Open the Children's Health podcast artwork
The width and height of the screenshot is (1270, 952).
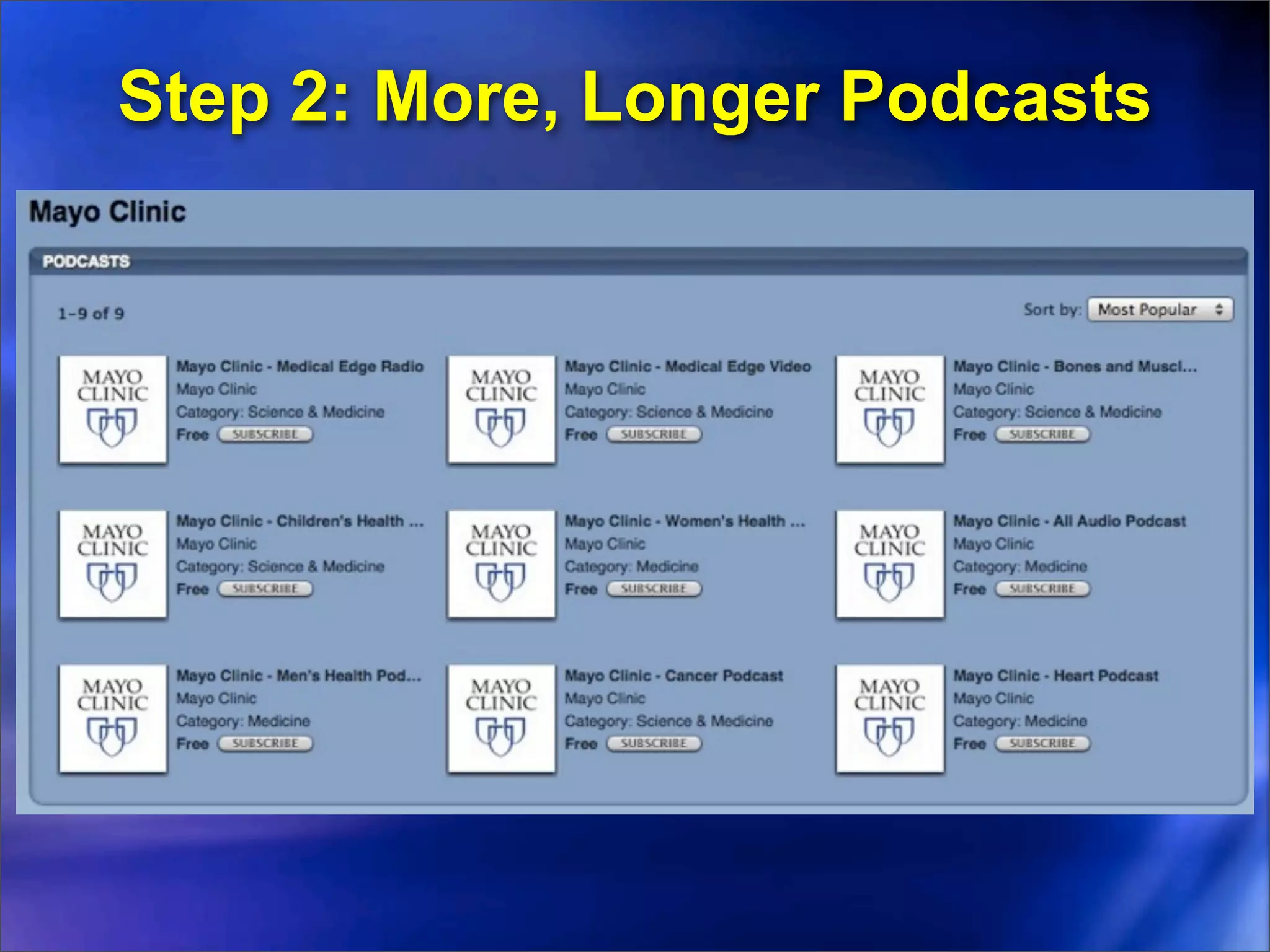[113, 563]
